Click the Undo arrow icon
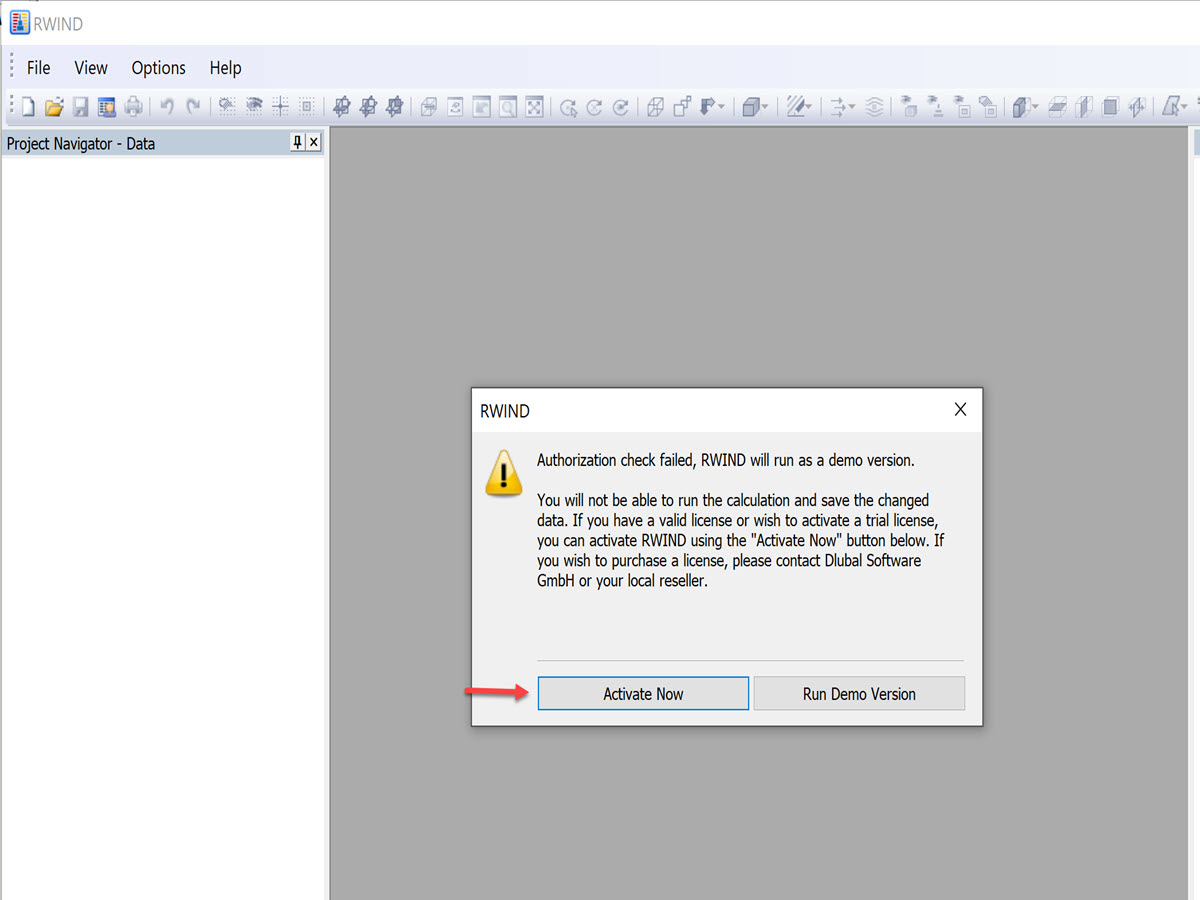The image size is (1200, 900). click(x=167, y=107)
